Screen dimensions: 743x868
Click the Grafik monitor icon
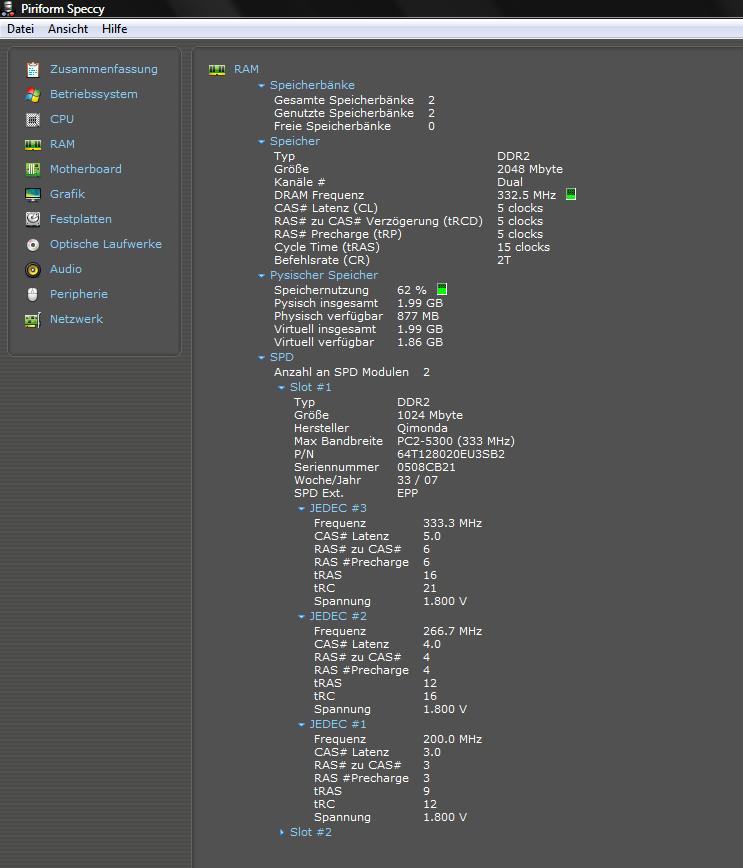[x=33, y=194]
